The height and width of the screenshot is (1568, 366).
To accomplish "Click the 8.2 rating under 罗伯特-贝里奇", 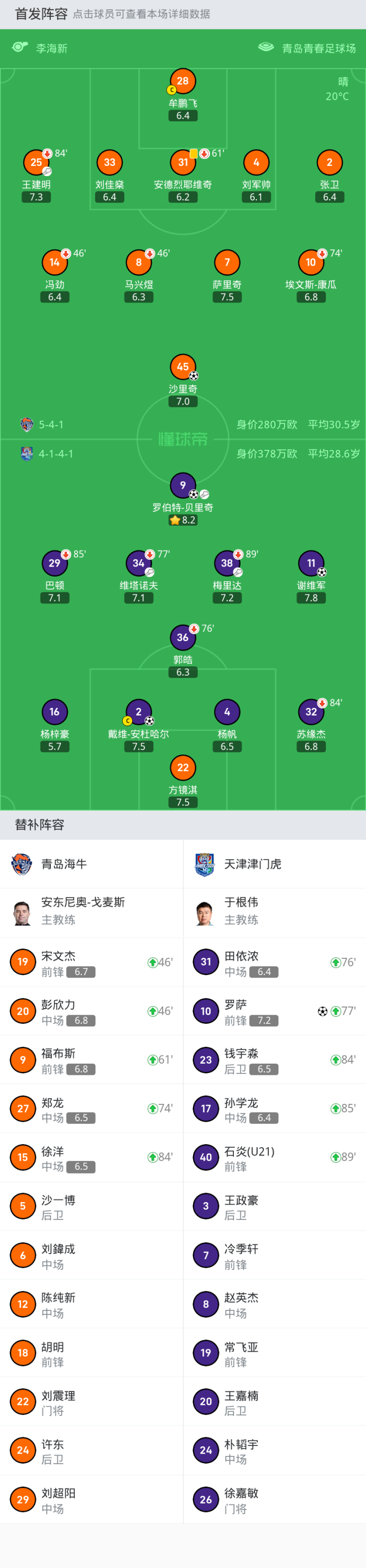I will [x=183, y=520].
